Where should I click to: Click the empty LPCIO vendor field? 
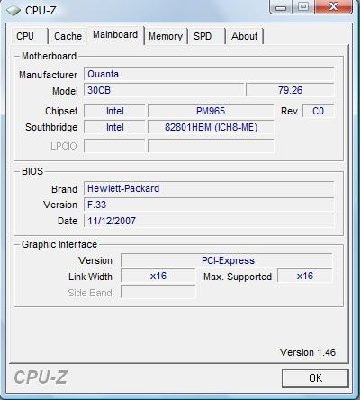tap(115, 146)
